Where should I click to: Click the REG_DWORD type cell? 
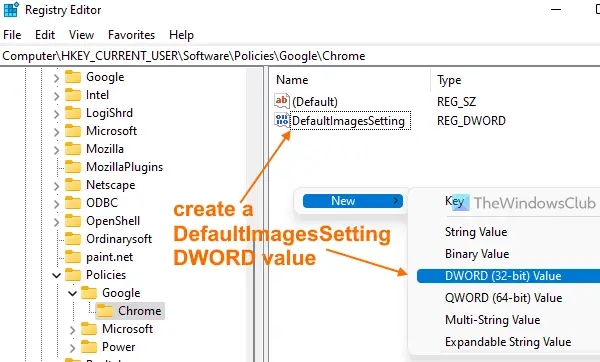471,121
